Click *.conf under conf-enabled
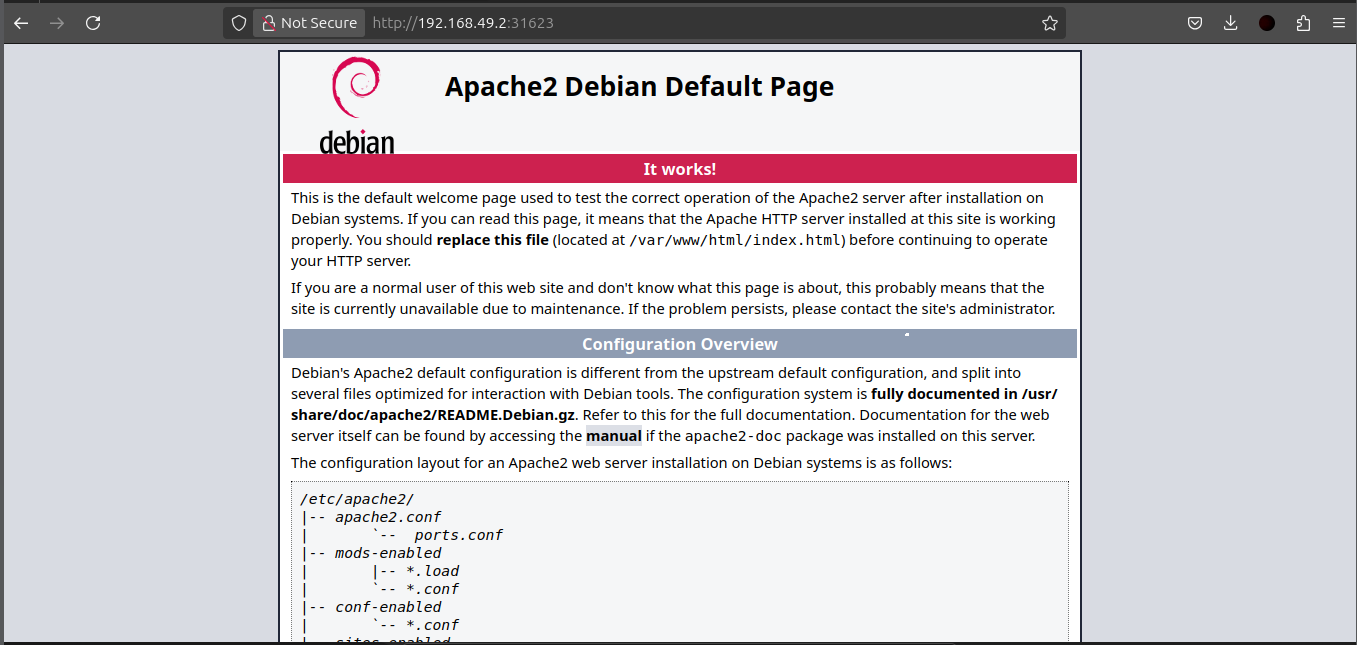This screenshot has height=645, width=1357. click(432, 625)
